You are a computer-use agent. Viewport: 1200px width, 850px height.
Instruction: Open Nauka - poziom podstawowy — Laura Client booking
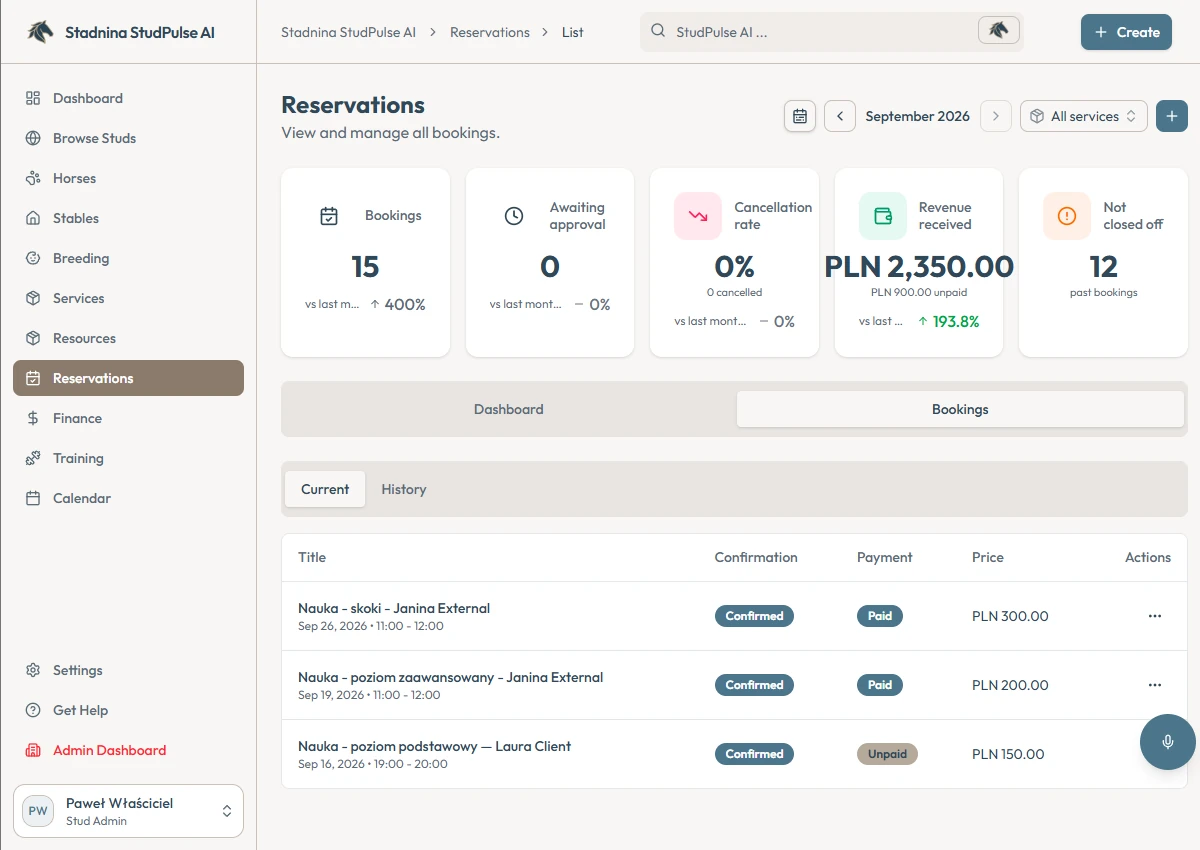(x=435, y=746)
